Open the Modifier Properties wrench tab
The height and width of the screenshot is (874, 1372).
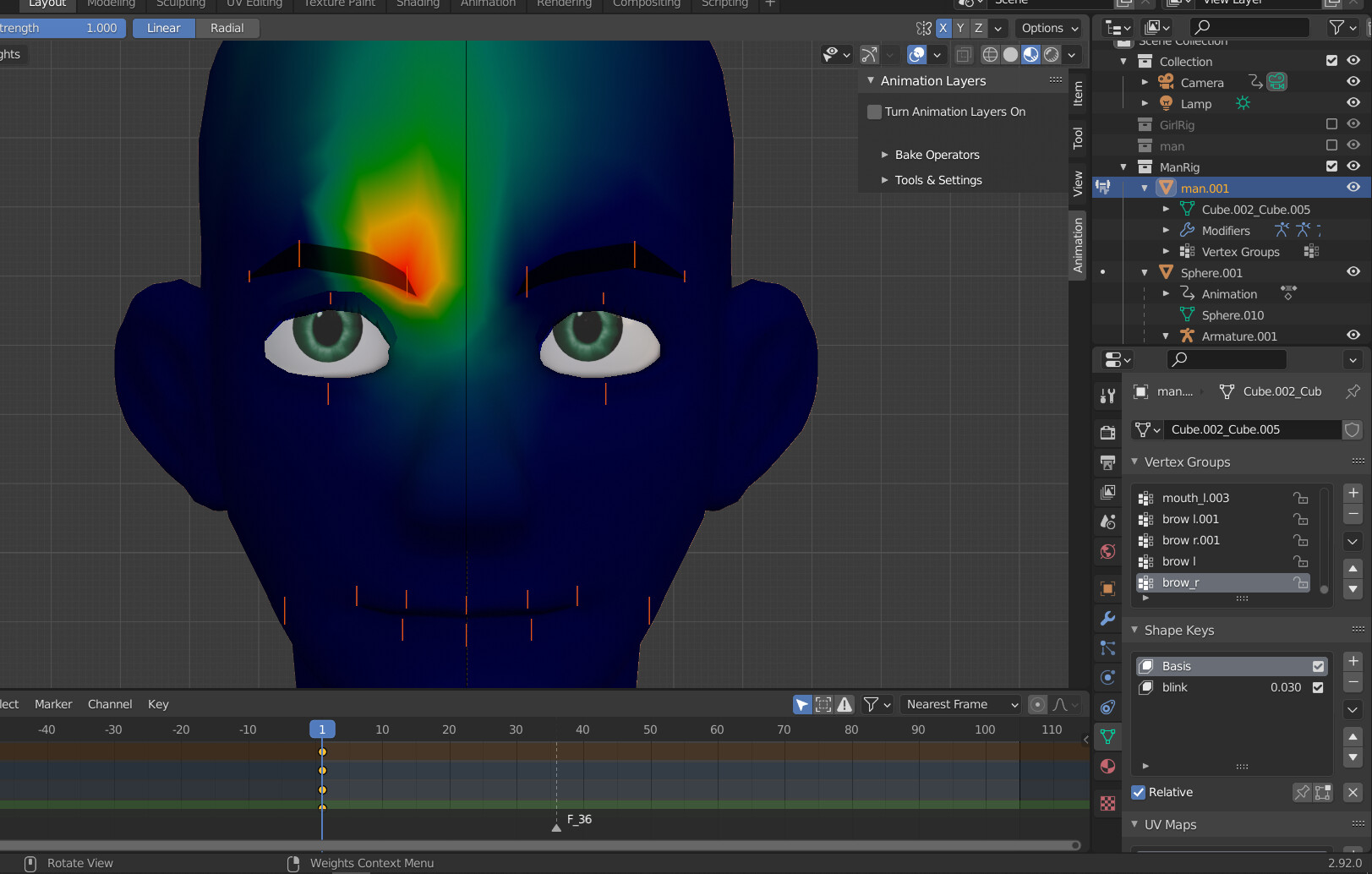[1107, 620]
